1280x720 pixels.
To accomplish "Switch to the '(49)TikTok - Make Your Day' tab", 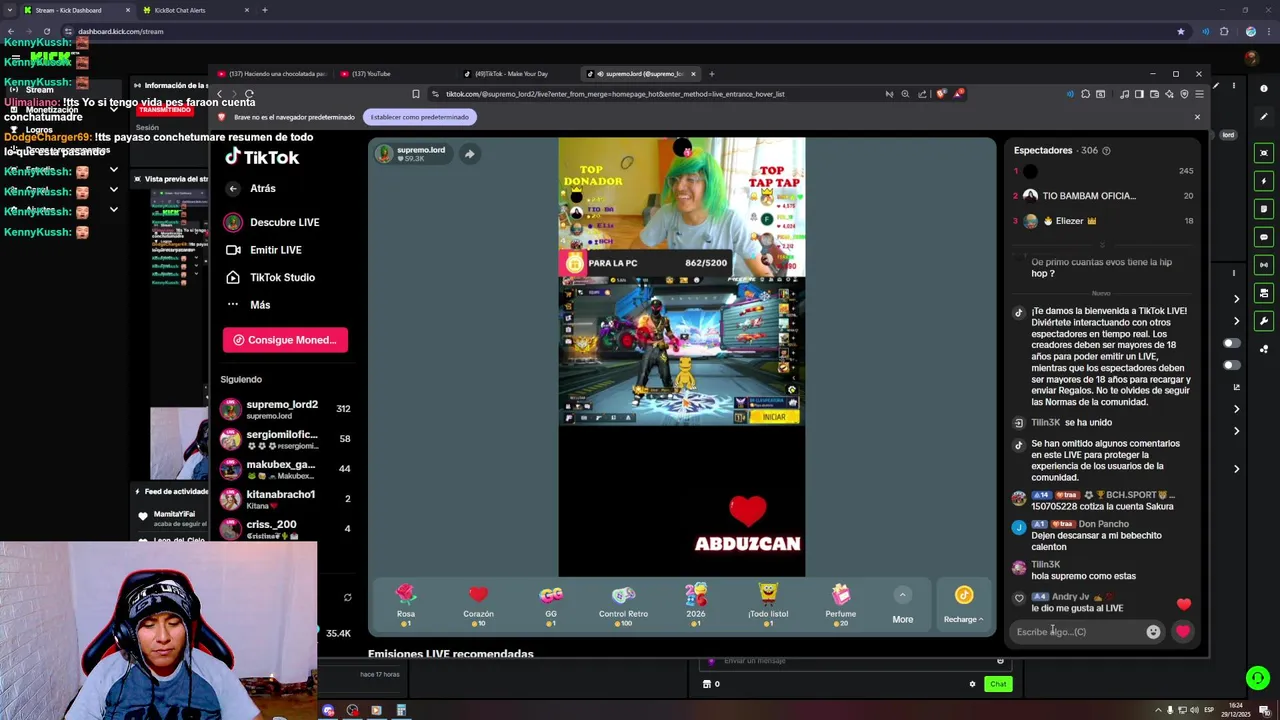I will pyautogui.click(x=512, y=74).
